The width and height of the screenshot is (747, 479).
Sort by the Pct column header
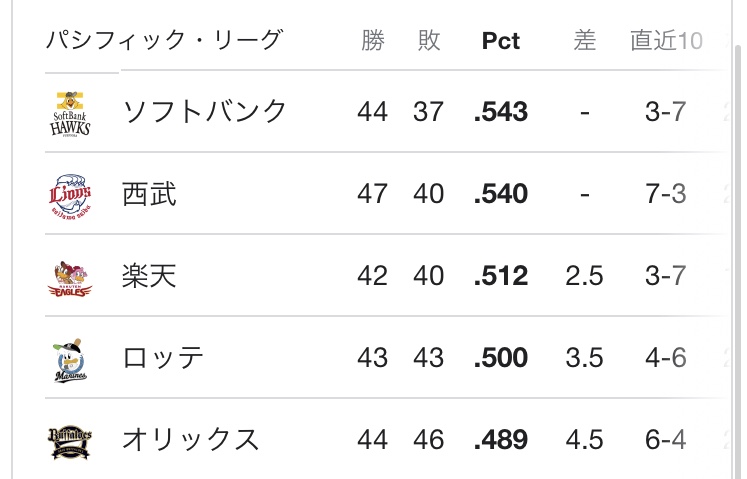pos(501,42)
